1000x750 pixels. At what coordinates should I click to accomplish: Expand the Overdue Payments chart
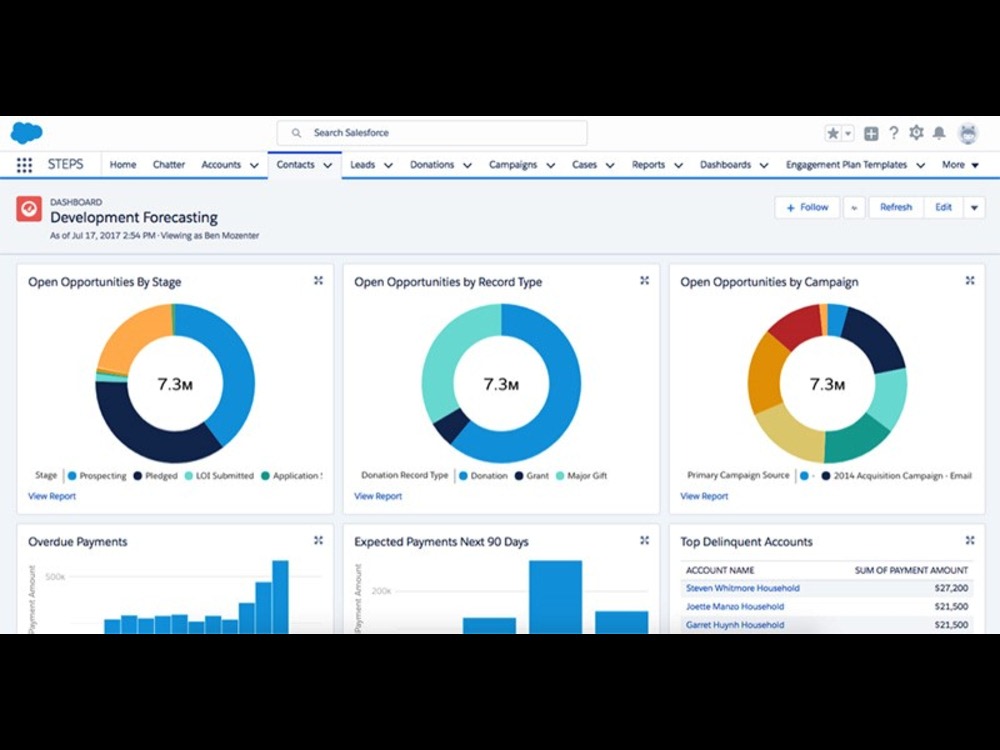318,540
